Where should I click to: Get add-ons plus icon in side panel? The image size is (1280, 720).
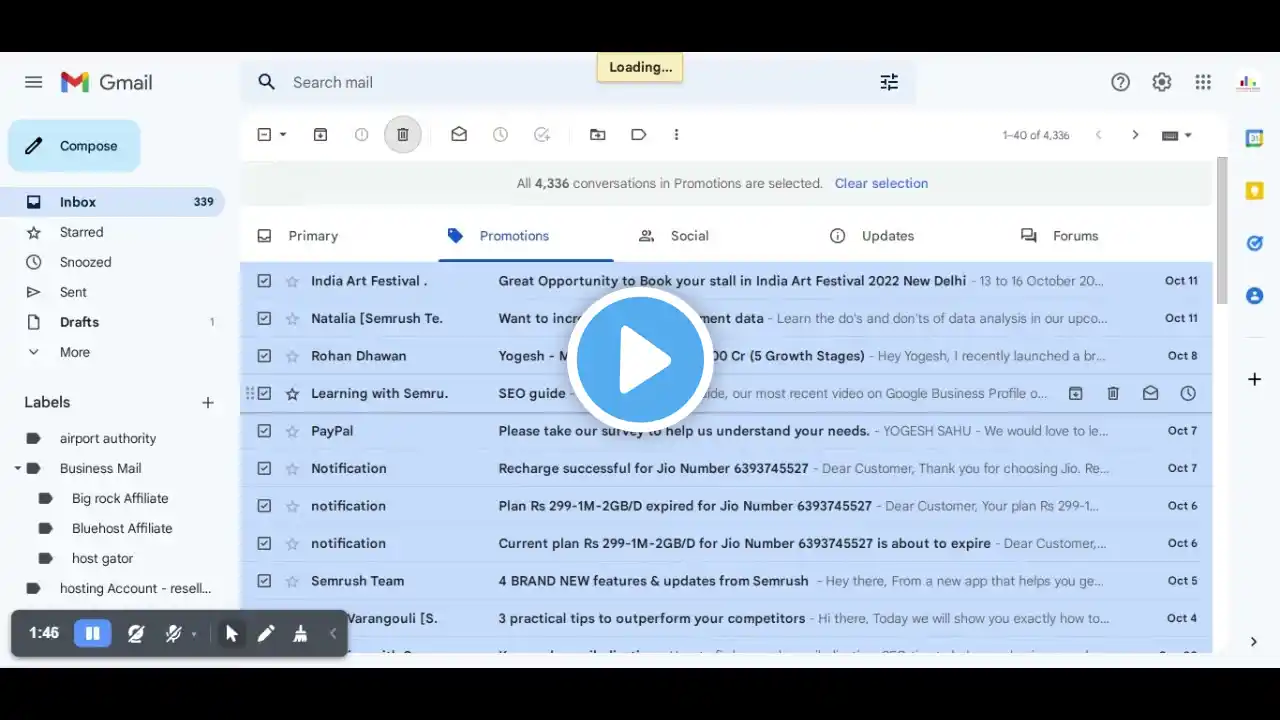[1254, 379]
